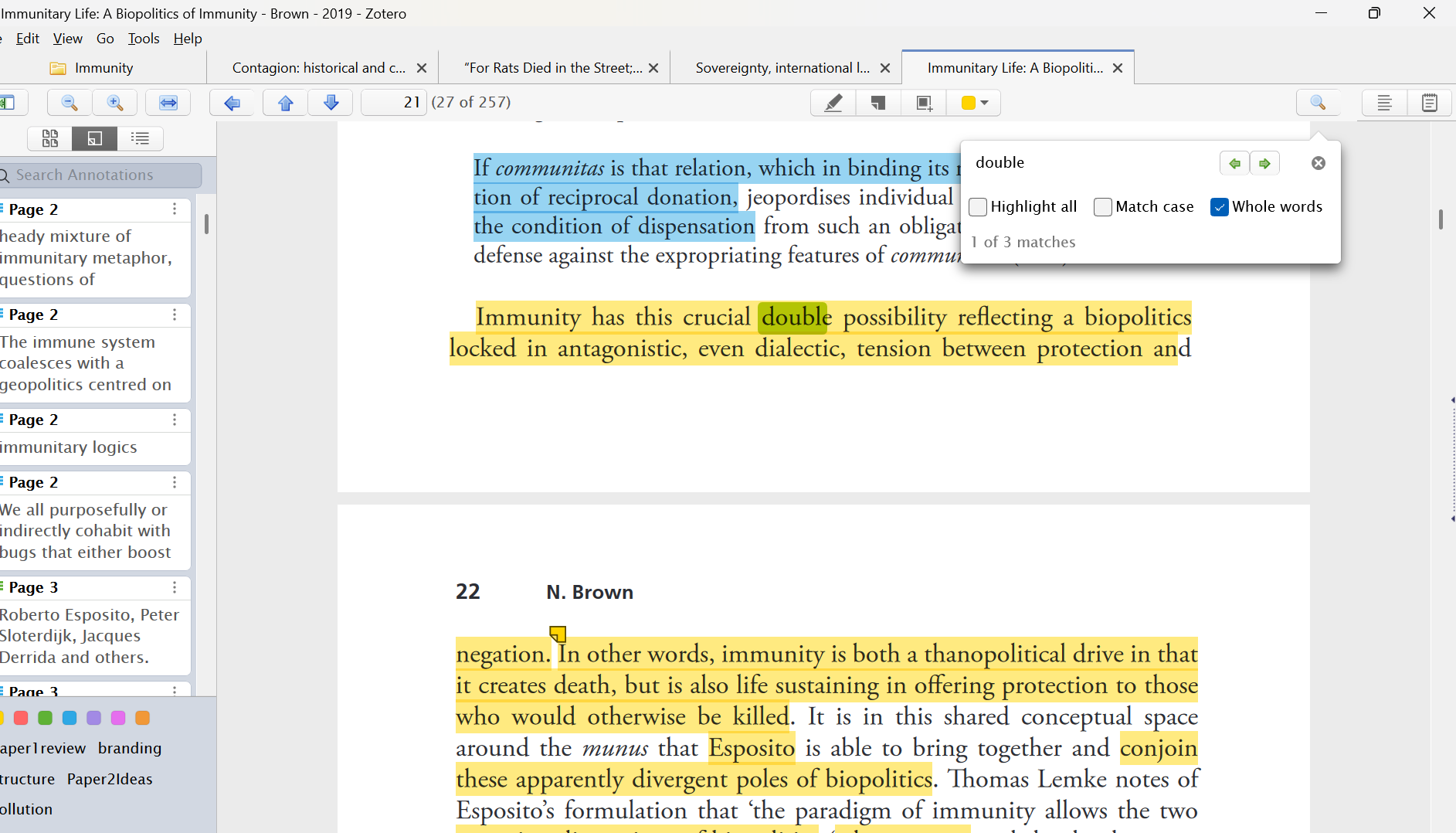Close the Immunitary Life tab
This screenshot has width=1456, height=833.
tap(1117, 68)
